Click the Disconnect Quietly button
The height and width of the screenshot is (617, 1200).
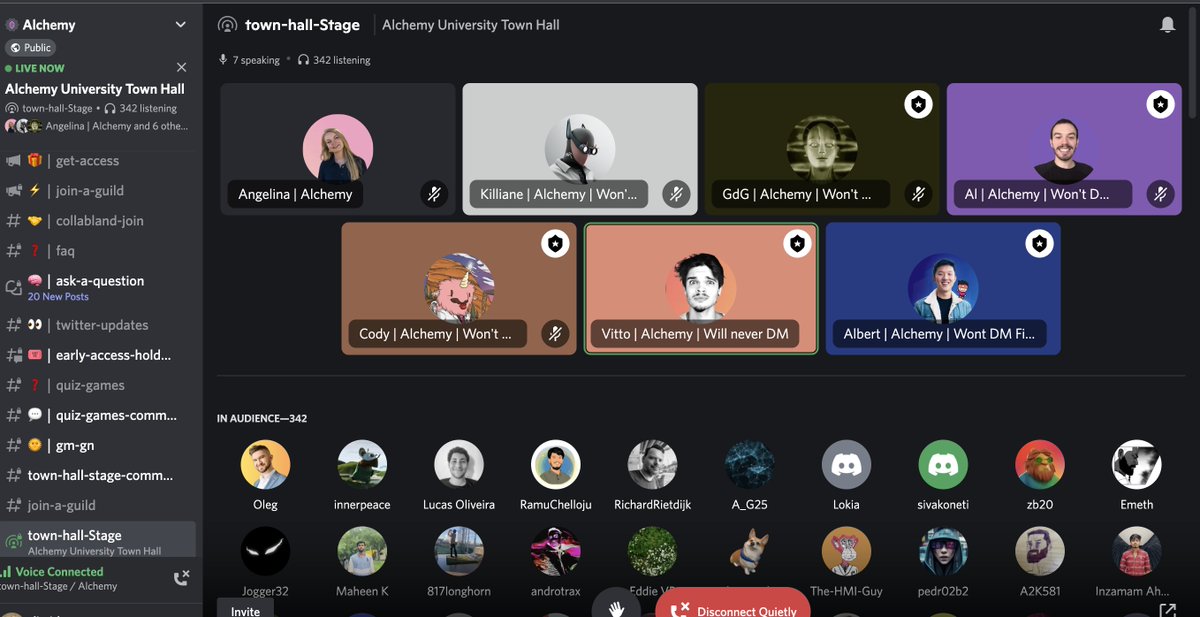(733, 605)
